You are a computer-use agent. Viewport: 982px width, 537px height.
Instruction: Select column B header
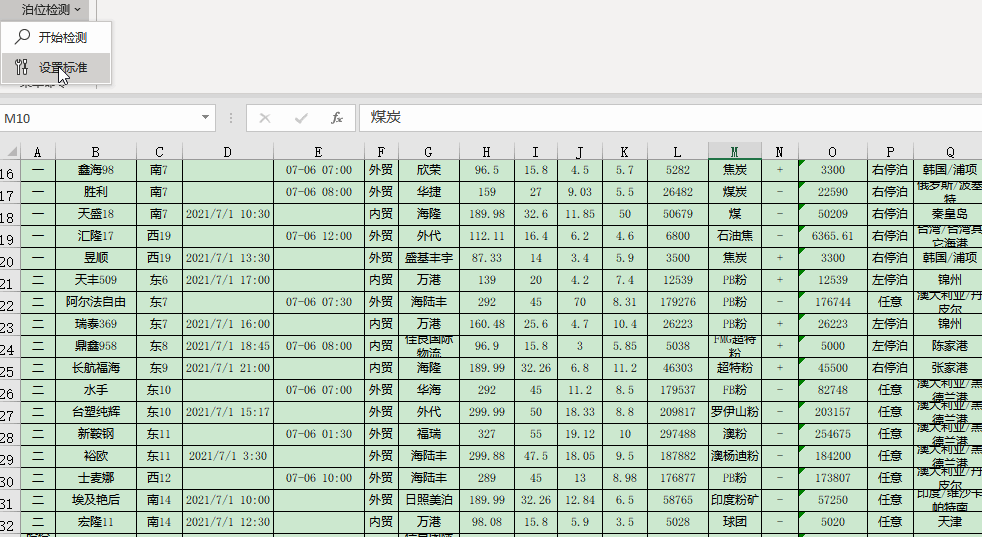click(96, 152)
